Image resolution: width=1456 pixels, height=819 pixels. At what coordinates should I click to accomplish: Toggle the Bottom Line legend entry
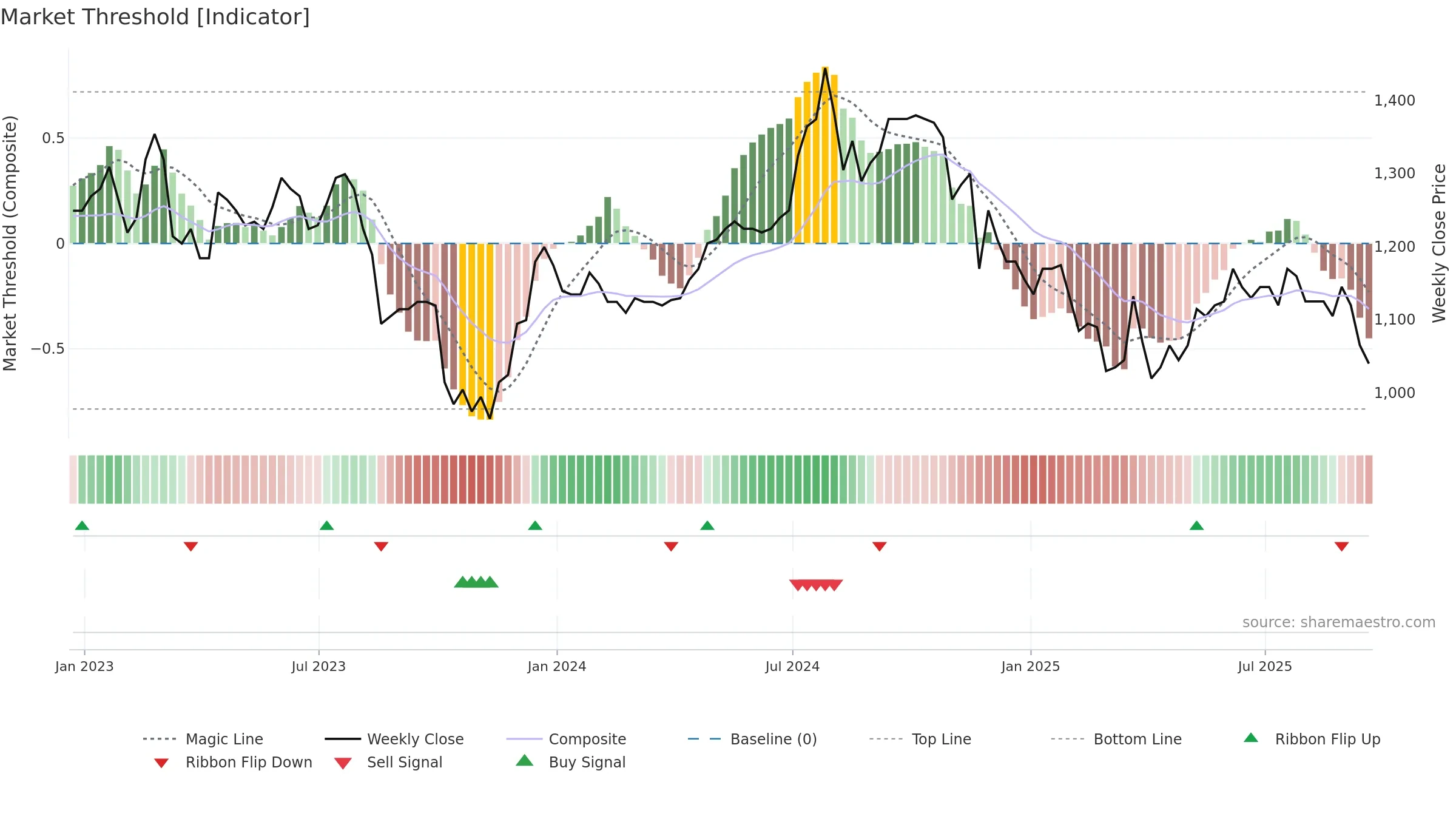coord(1116,739)
